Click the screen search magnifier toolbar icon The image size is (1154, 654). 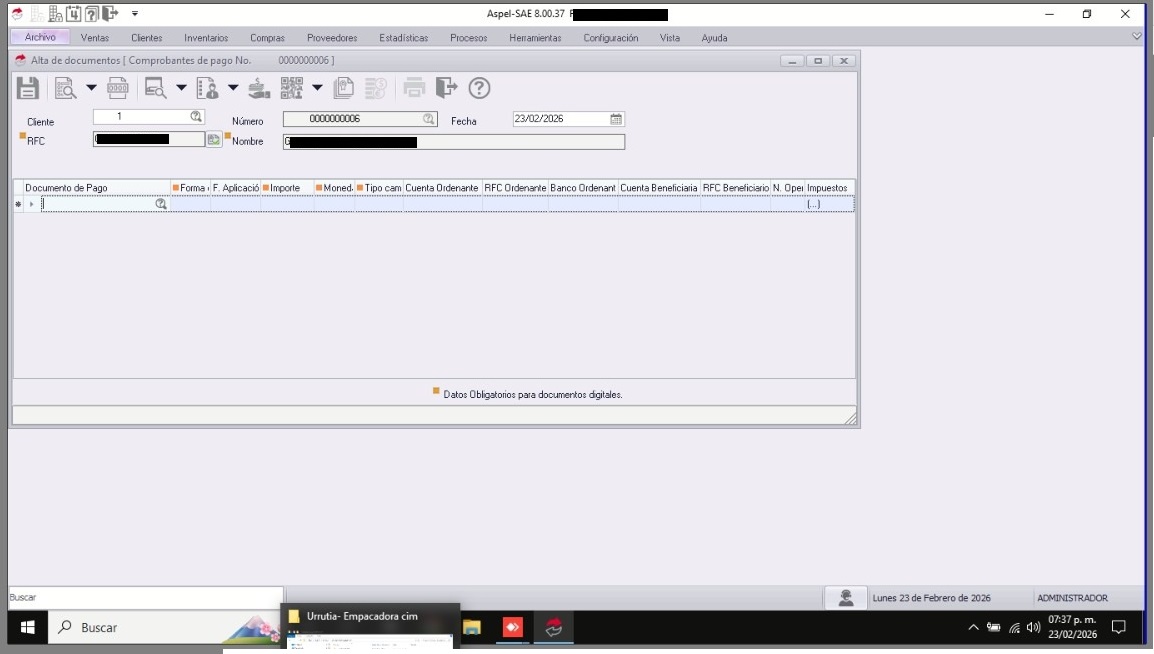155,88
